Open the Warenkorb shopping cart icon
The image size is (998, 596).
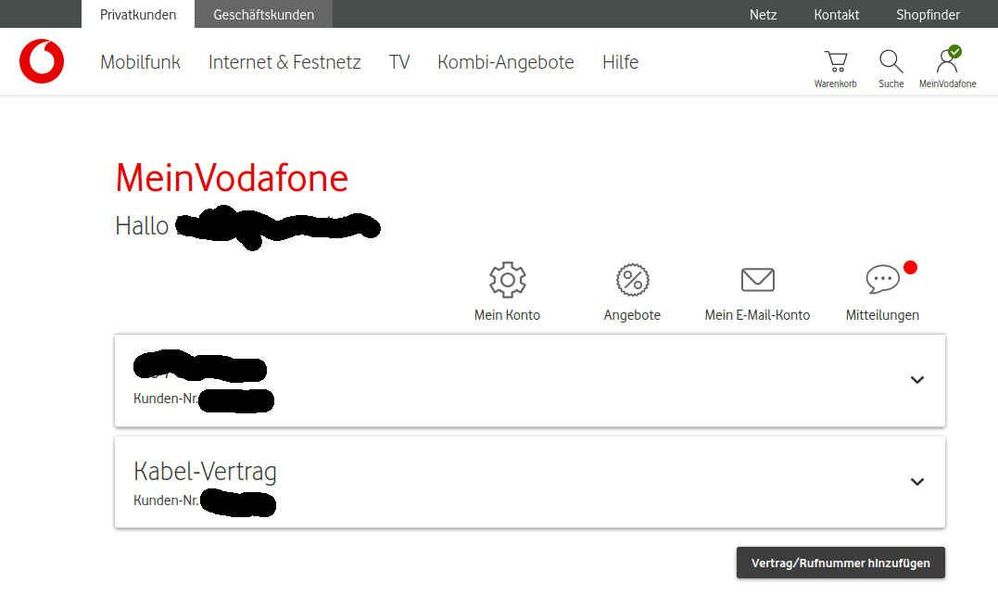tap(836, 62)
